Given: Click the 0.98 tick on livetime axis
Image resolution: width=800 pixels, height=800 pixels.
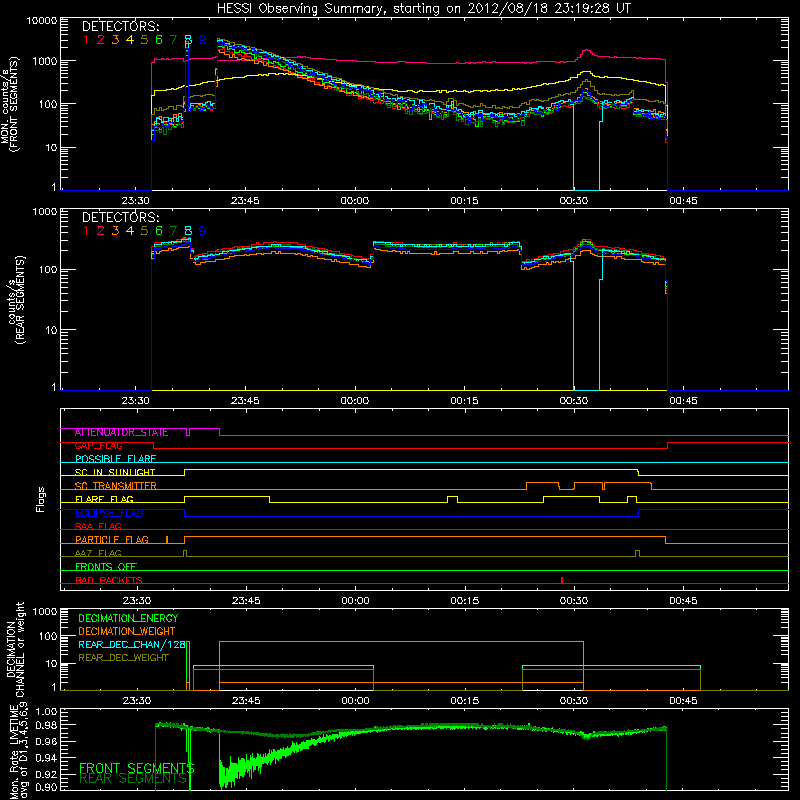Looking at the screenshot, I should point(45,725).
